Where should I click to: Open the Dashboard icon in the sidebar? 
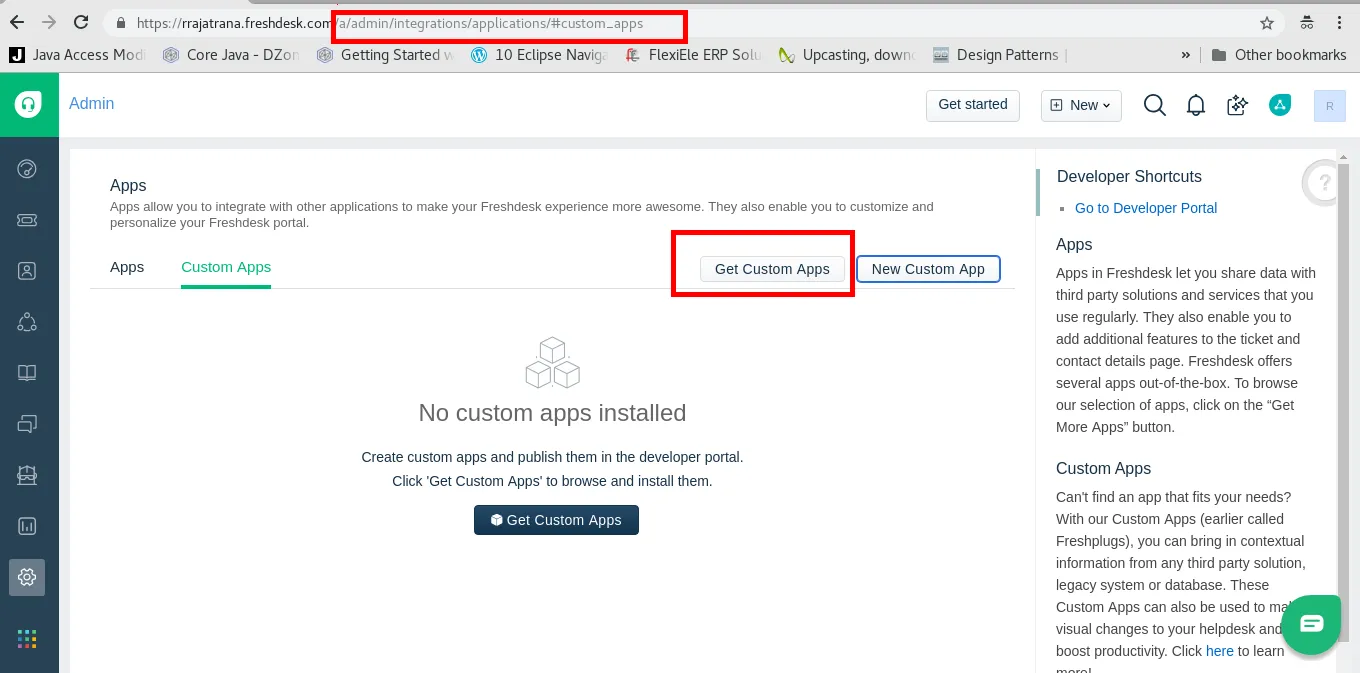[x=27, y=169]
